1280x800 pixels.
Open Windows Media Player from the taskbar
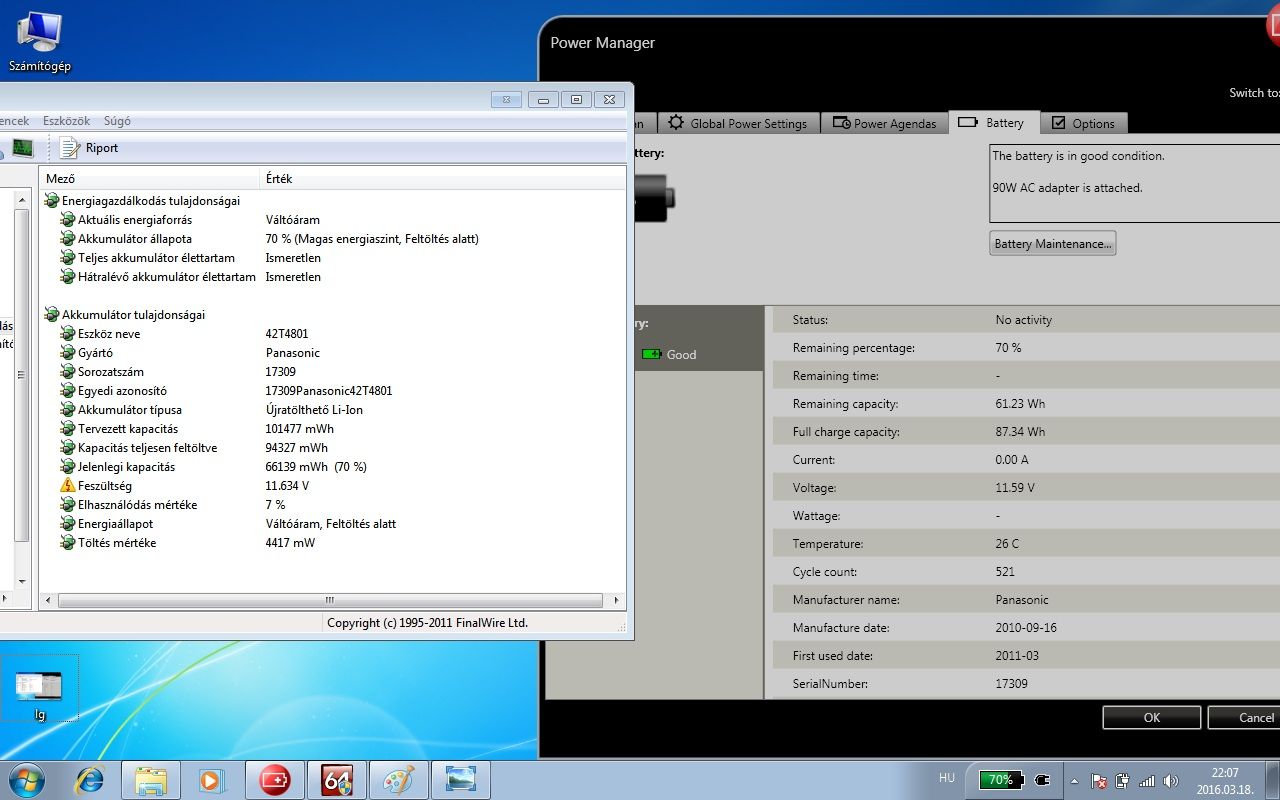(x=212, y=779)
